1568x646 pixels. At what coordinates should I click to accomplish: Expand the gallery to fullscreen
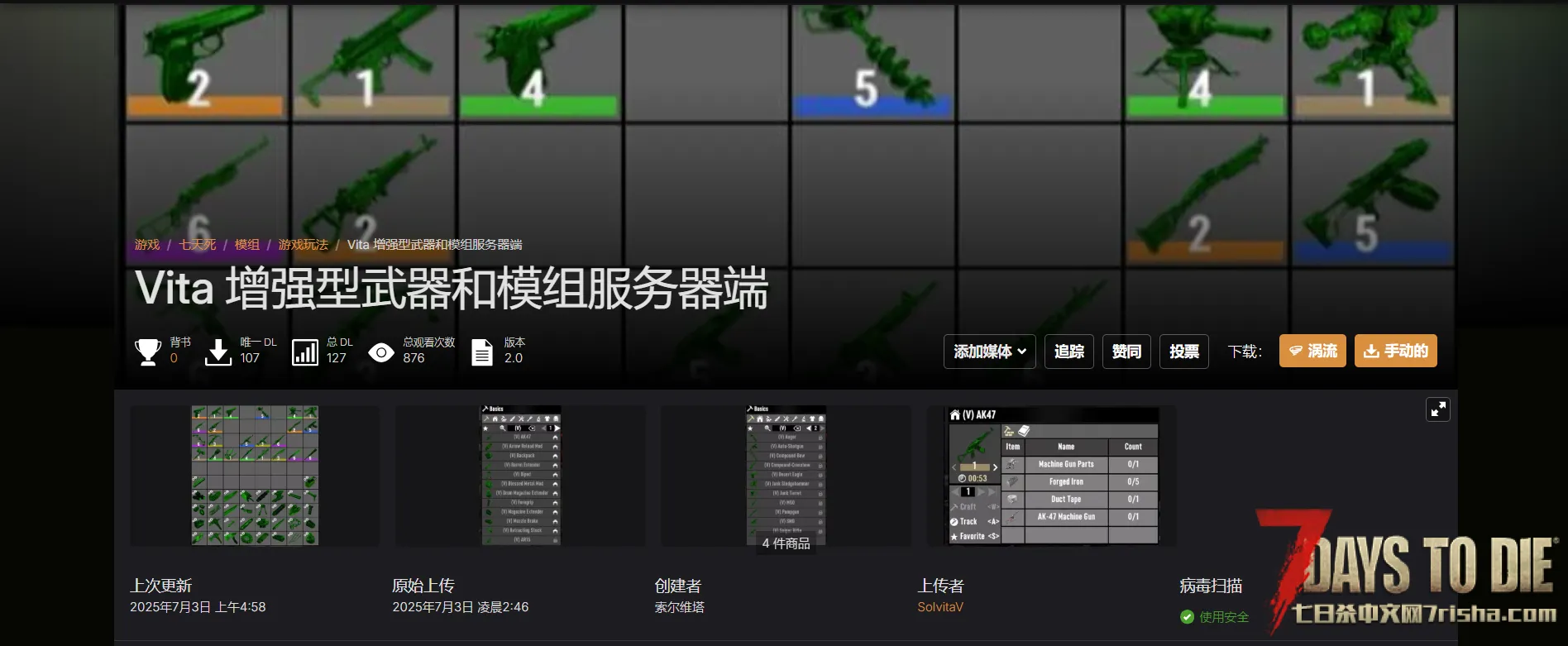coord(1438,409)
